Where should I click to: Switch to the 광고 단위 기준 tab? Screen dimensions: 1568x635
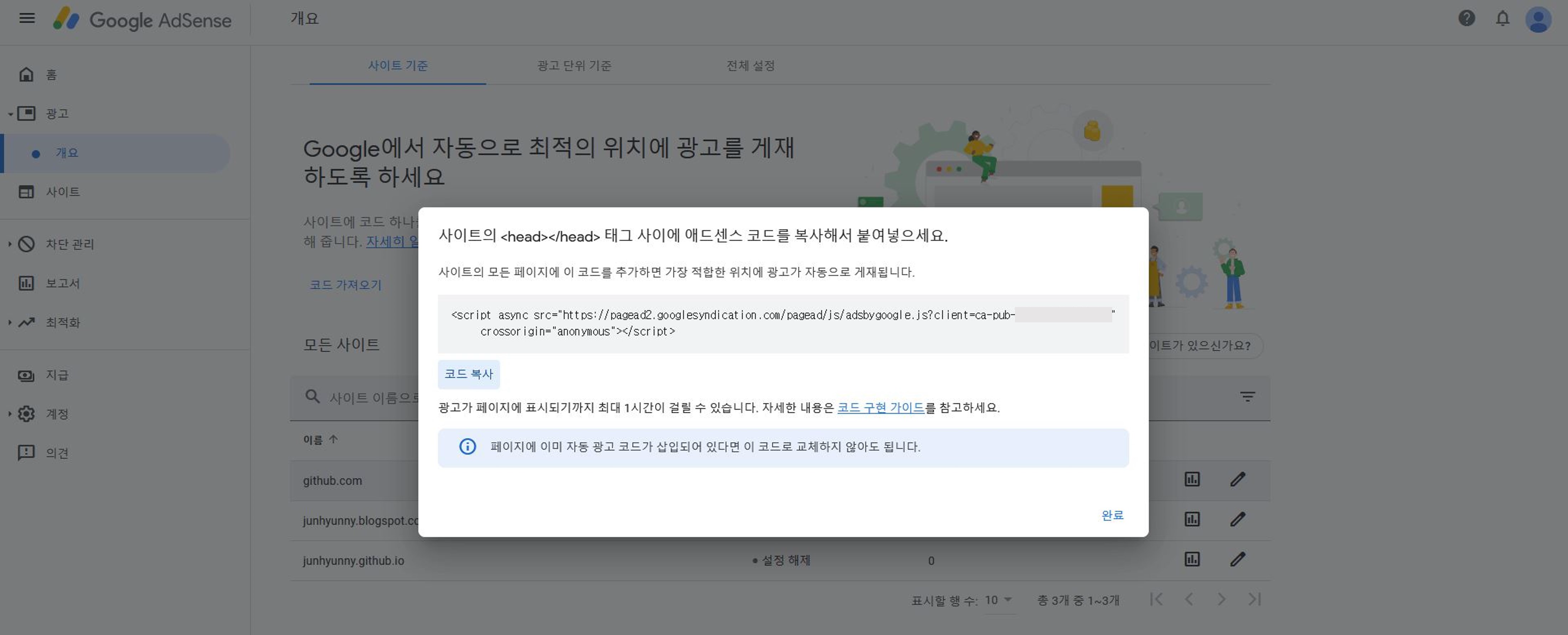point(574,65)
